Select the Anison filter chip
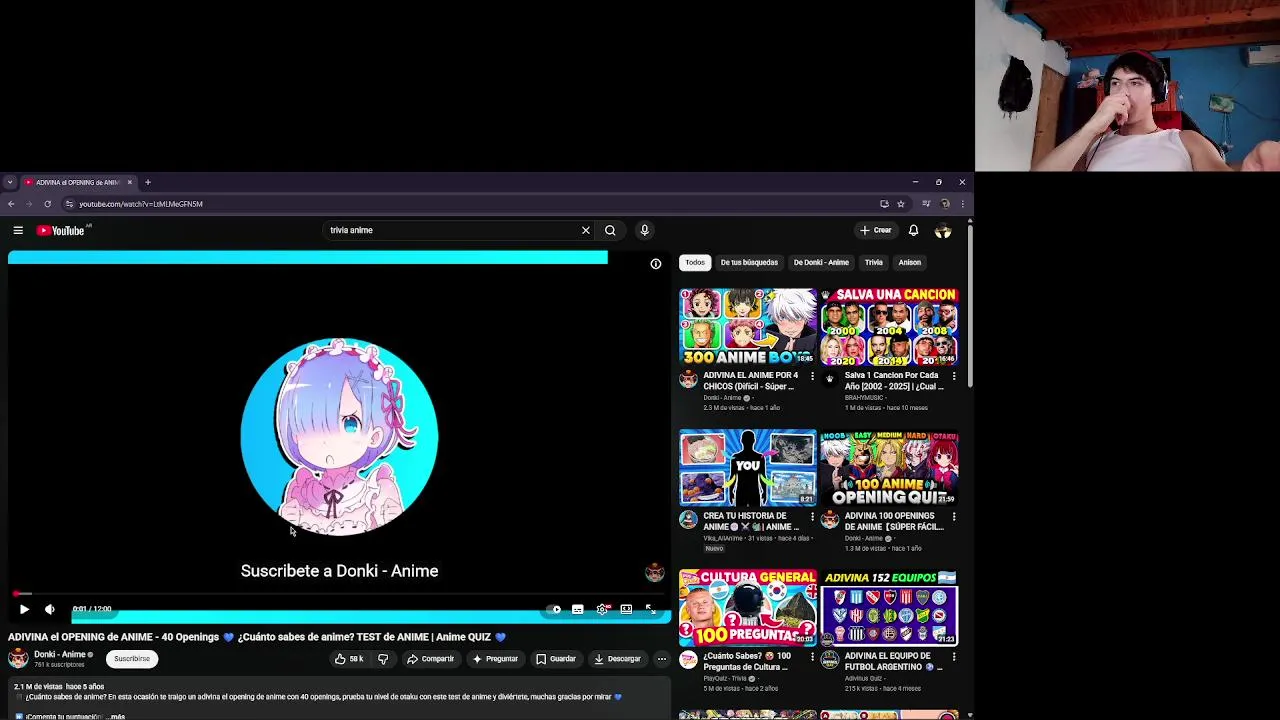 pyautogui.click(x=909, y=262)
